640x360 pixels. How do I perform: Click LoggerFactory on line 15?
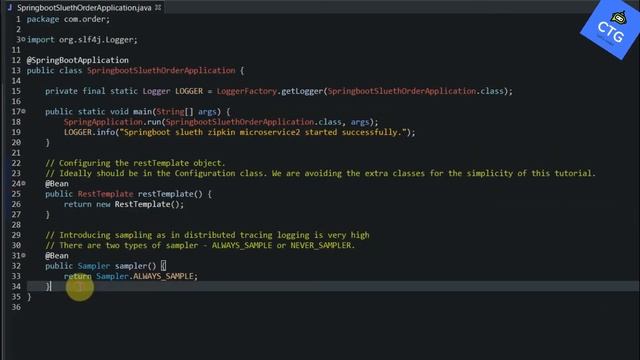point(247,91)
